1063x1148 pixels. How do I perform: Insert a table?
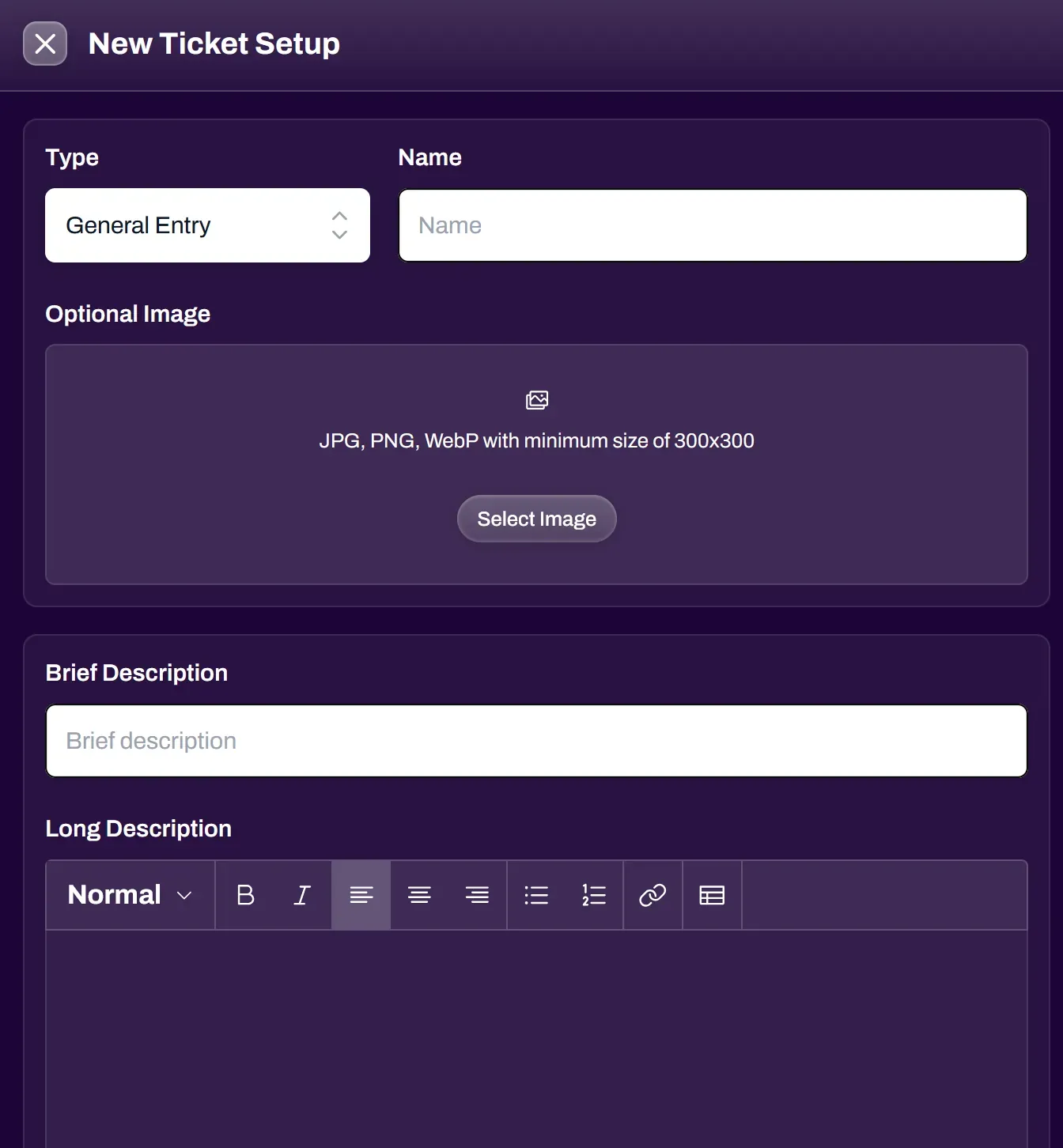(712, 895)
